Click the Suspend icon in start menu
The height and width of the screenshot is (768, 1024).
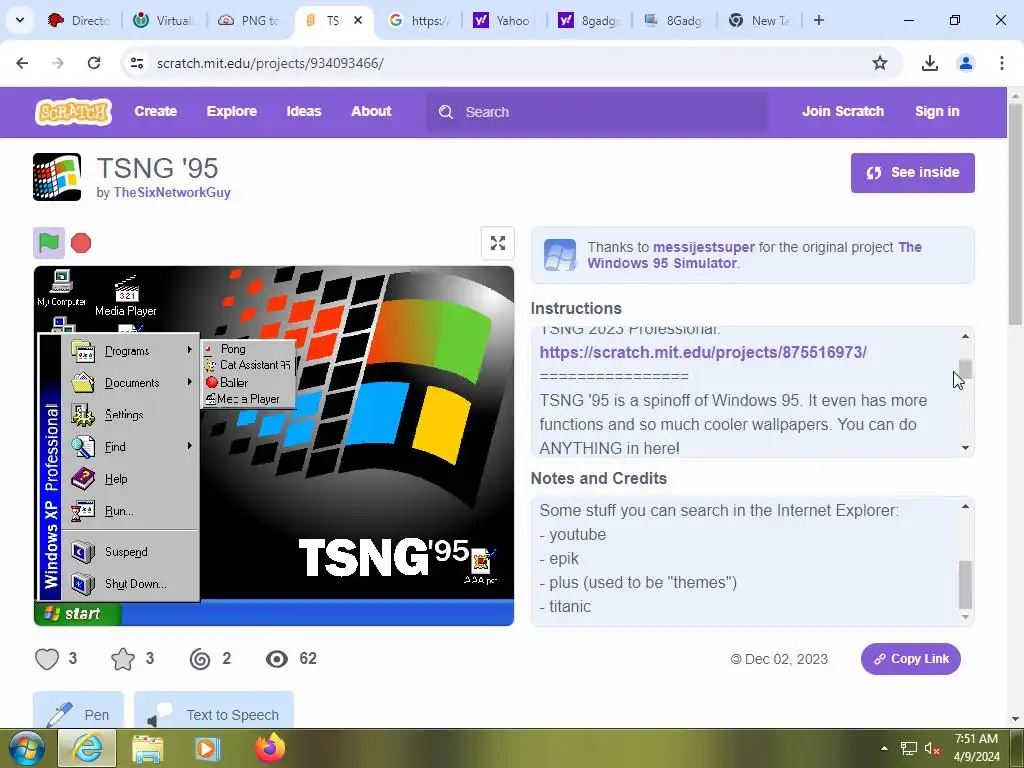(x=83, y=552)
